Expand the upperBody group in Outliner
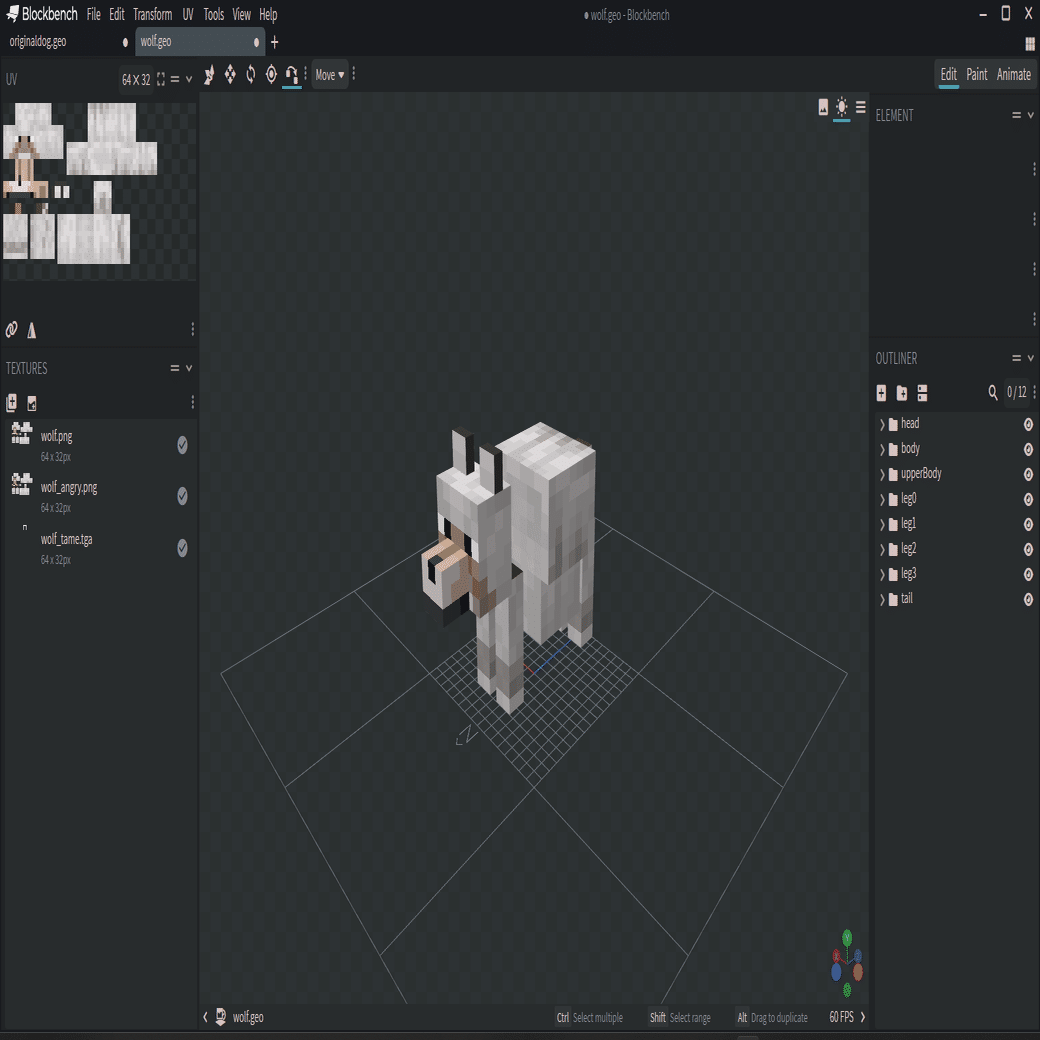Screen dimensions: 1040x1040 tap(882, 475)
